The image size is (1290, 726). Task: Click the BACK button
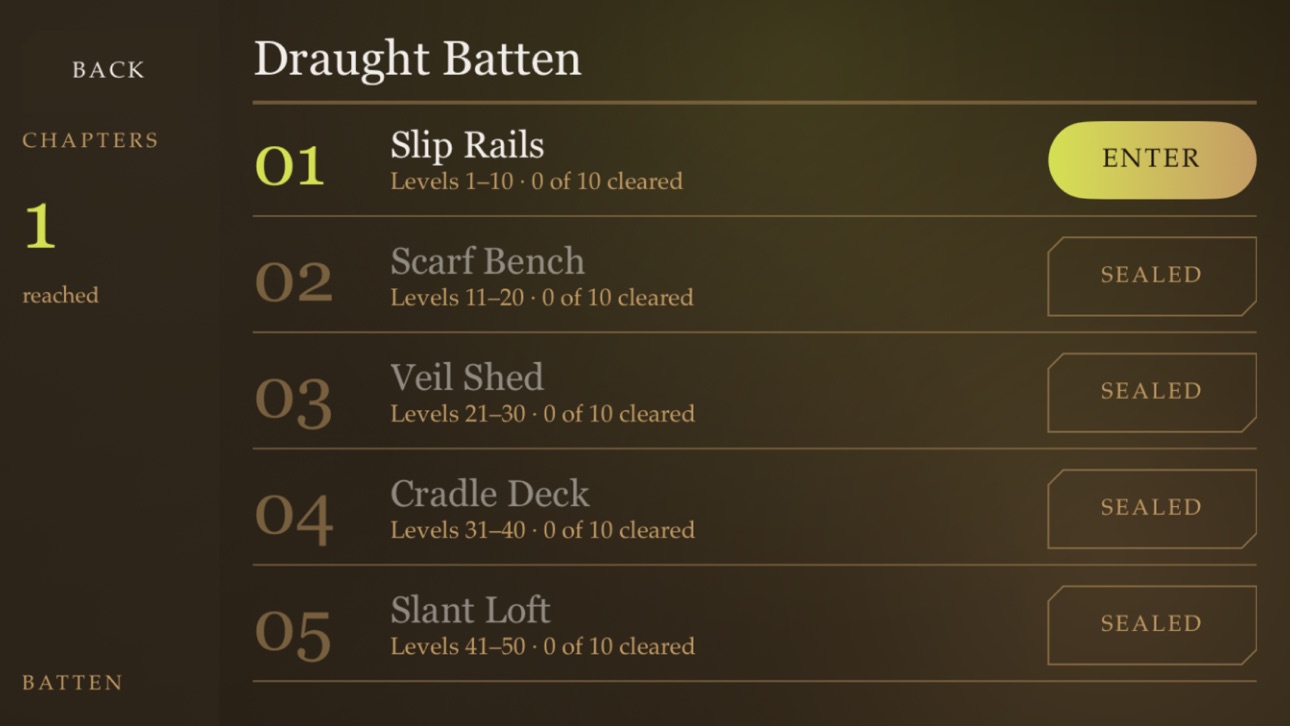click(x=109, y=70)
